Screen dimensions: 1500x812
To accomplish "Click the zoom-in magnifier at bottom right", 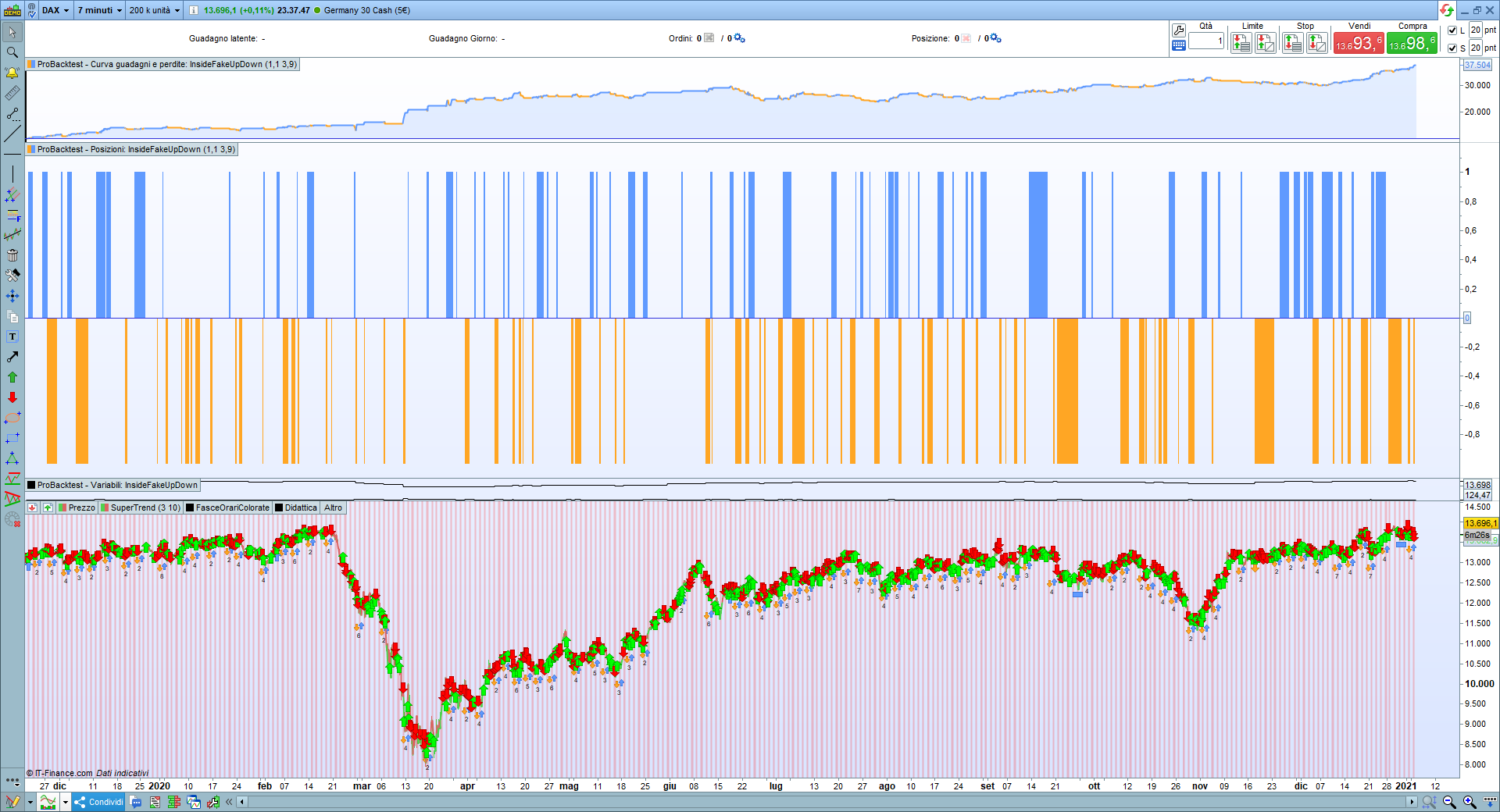I will pos(1470,802).
